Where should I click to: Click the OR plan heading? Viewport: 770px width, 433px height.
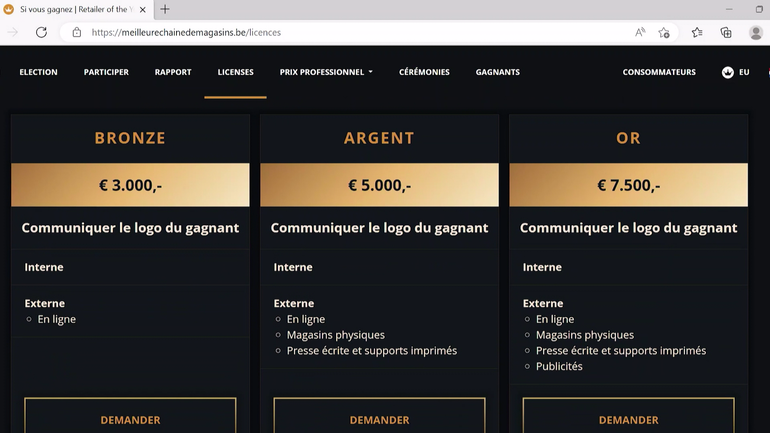pyautogui.click(x=629, y=138)
